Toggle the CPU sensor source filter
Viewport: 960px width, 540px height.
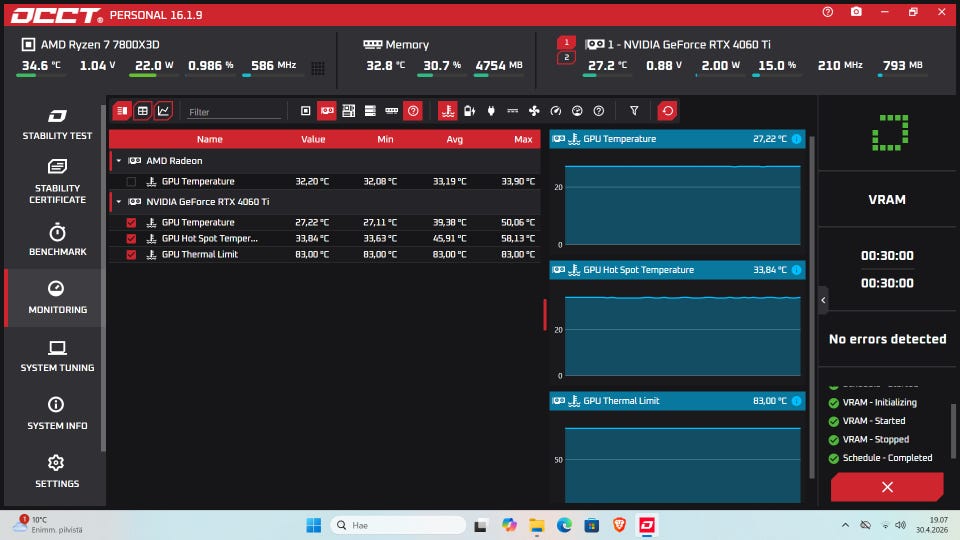306,111
